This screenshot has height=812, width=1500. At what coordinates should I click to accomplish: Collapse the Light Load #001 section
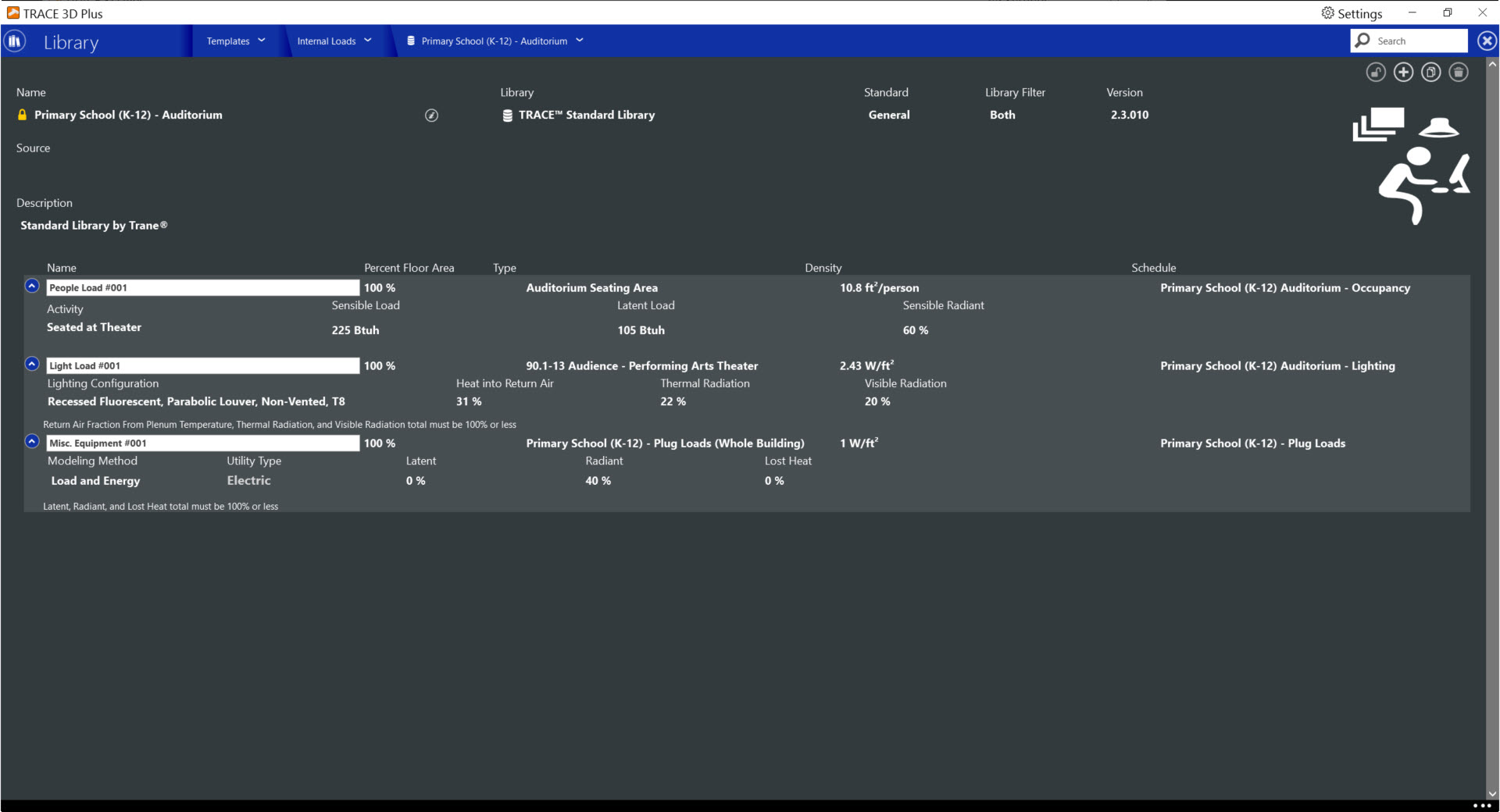31,363
